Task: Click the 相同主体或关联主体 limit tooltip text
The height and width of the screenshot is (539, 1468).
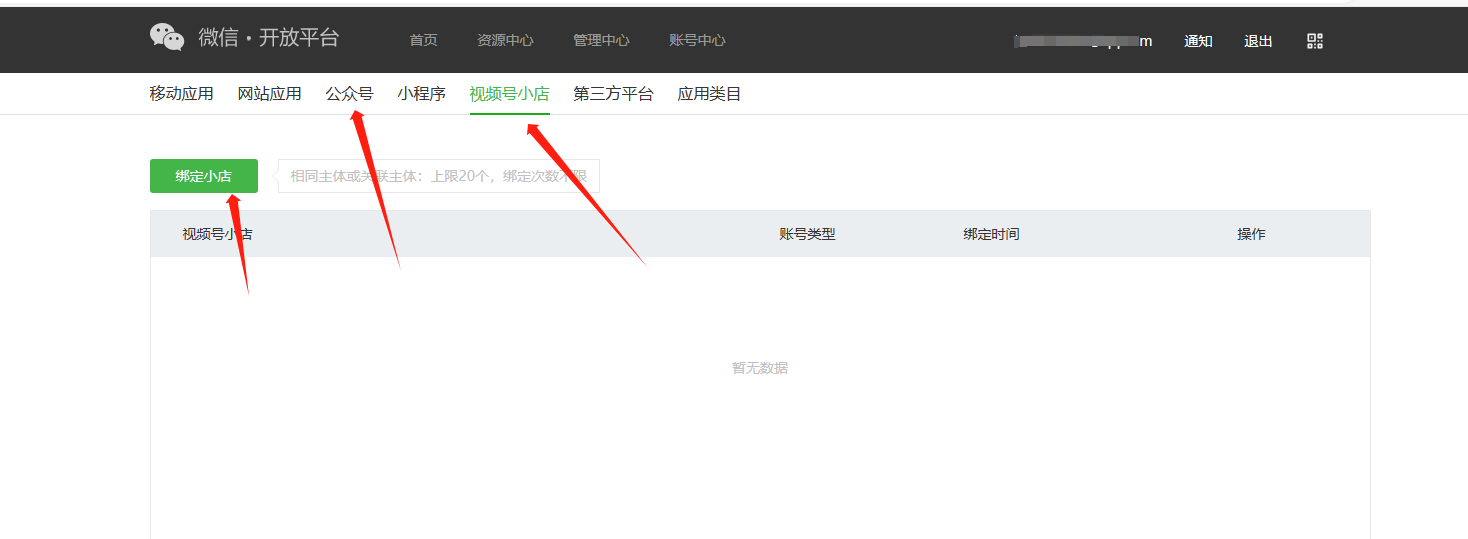Action: pos(439,176)
